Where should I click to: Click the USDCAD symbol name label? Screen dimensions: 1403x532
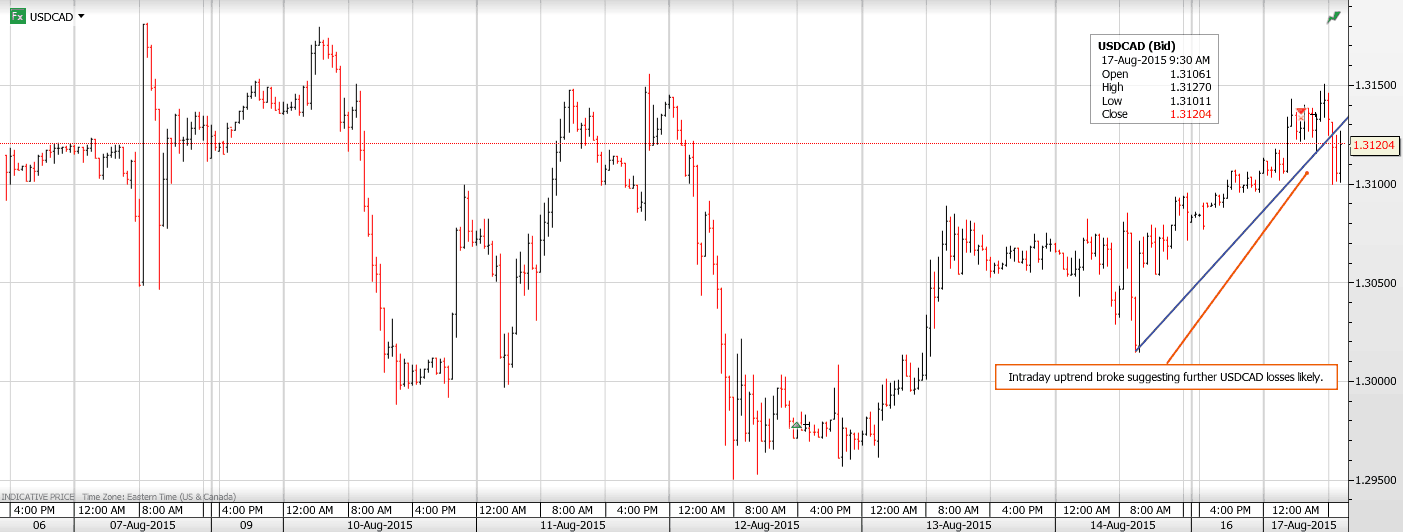[x=51, y=17]
